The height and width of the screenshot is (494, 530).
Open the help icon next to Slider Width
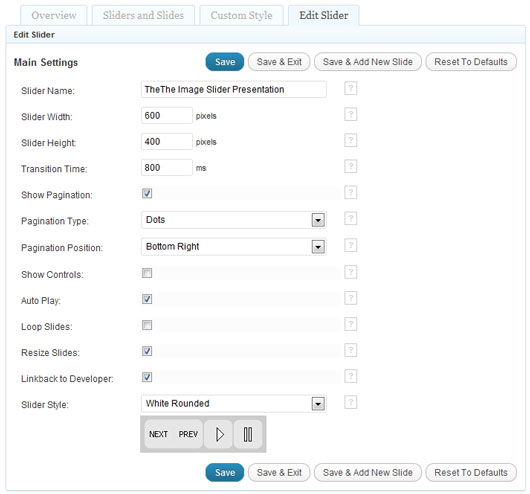point(351,115)
